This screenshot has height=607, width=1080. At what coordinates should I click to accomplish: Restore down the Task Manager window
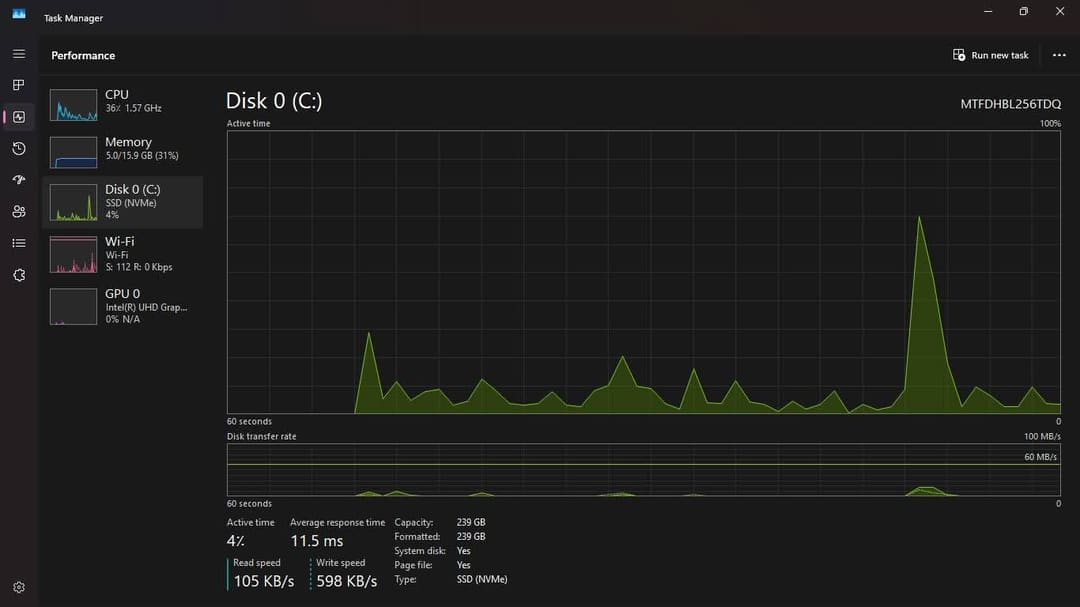1024,12
